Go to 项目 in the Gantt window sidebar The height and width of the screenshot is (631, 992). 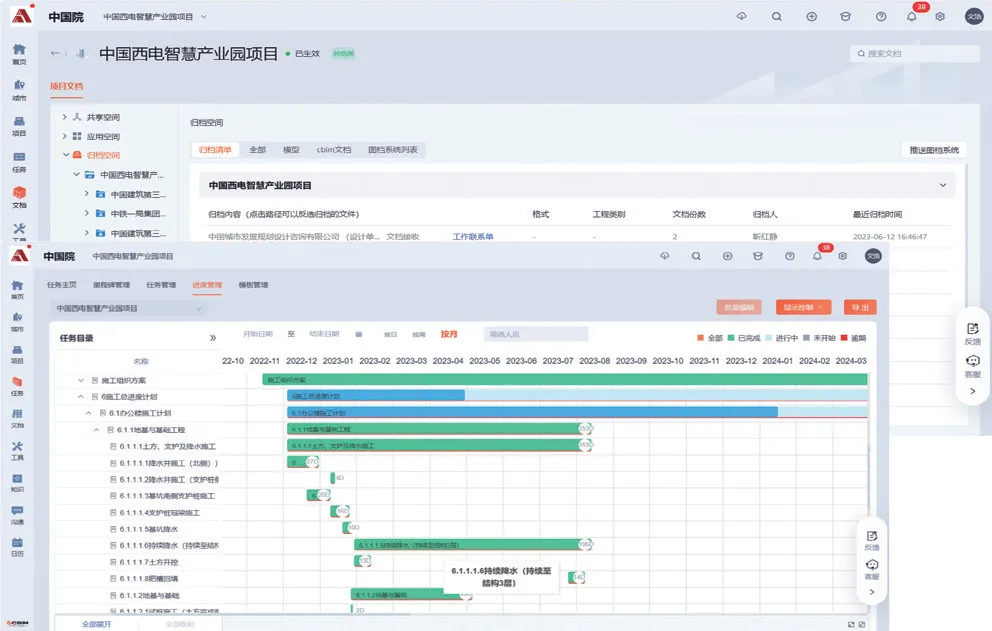(17, 354)
